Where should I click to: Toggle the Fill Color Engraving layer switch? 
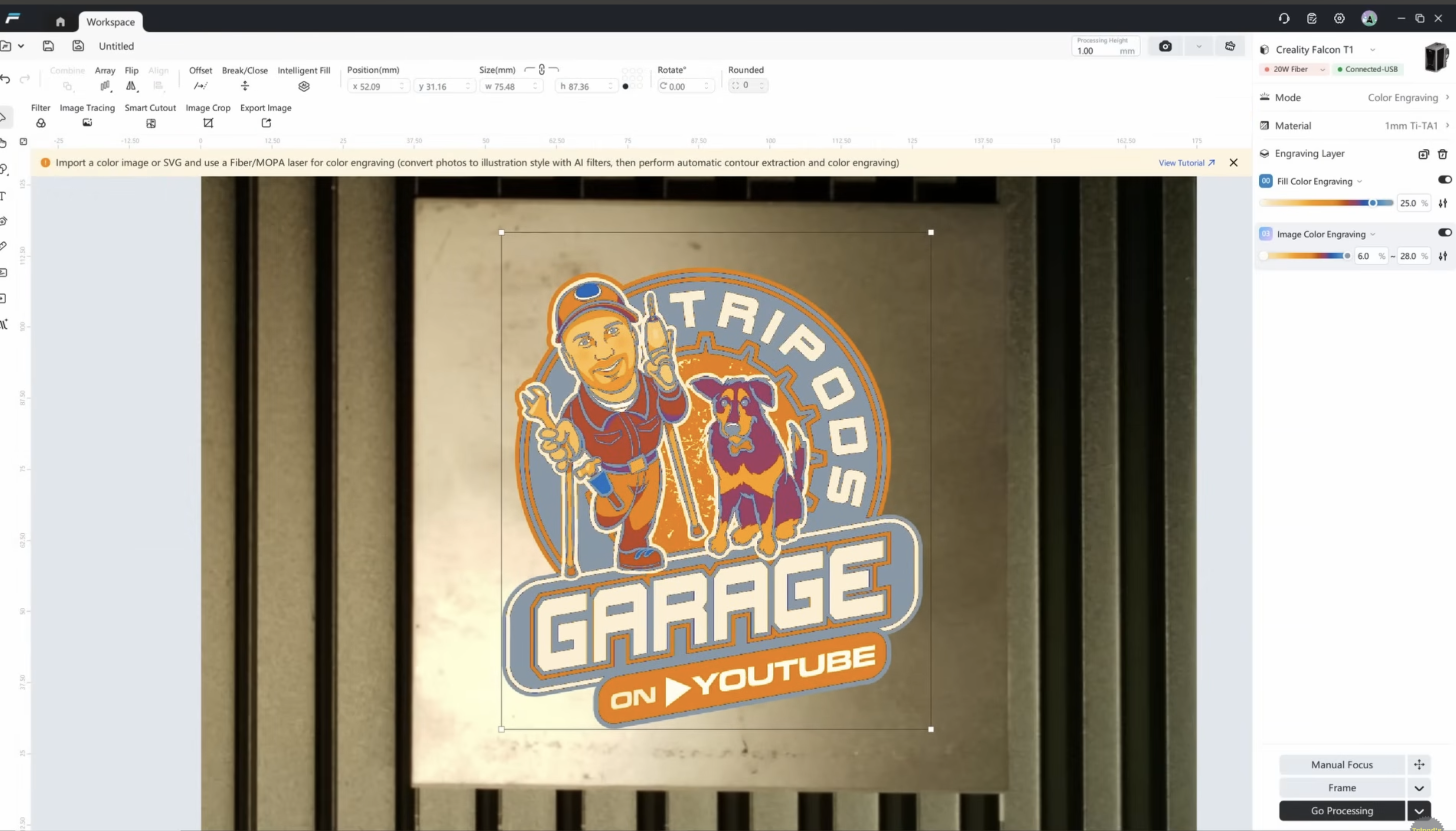[x=1444, y=180]
